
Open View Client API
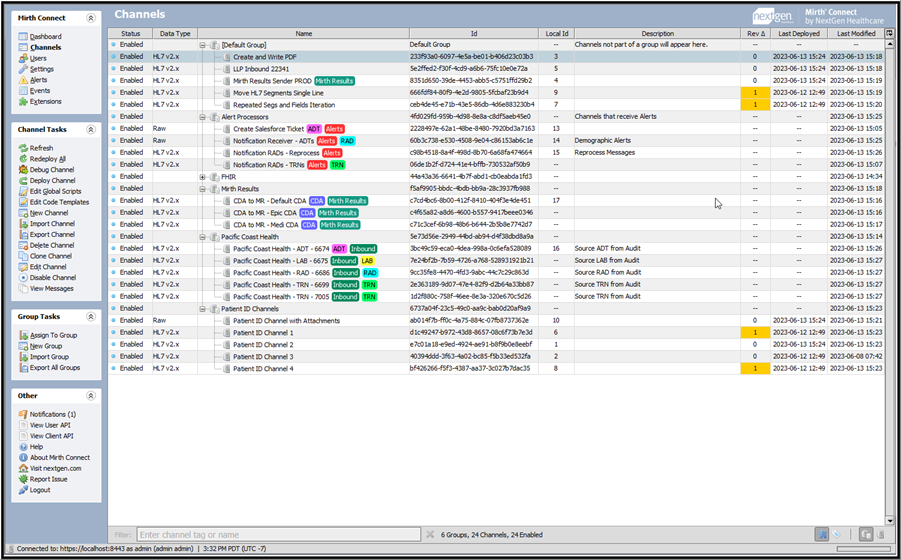tap(52, 436)
